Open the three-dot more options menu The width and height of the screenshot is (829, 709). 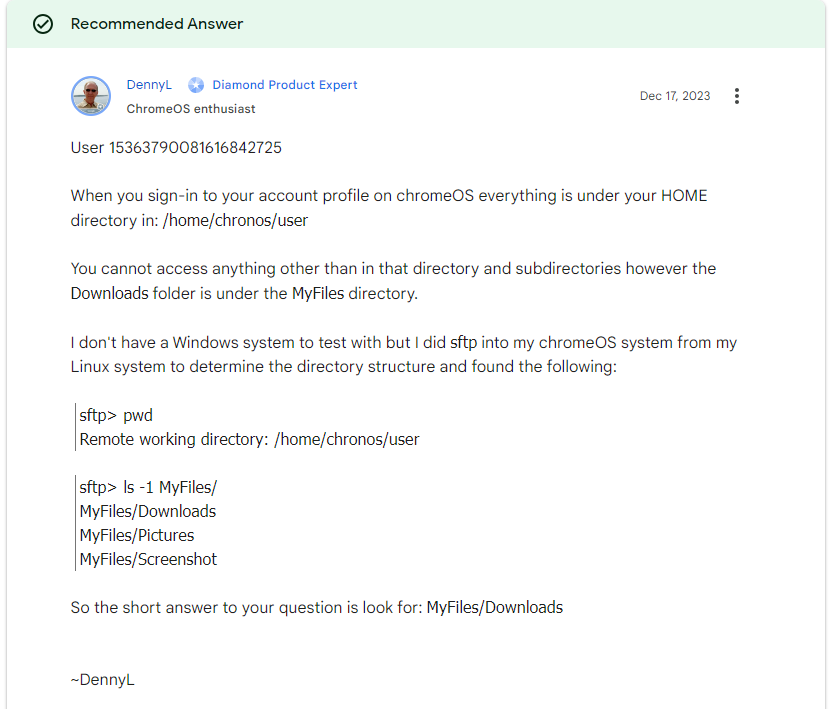pos(737,96)
